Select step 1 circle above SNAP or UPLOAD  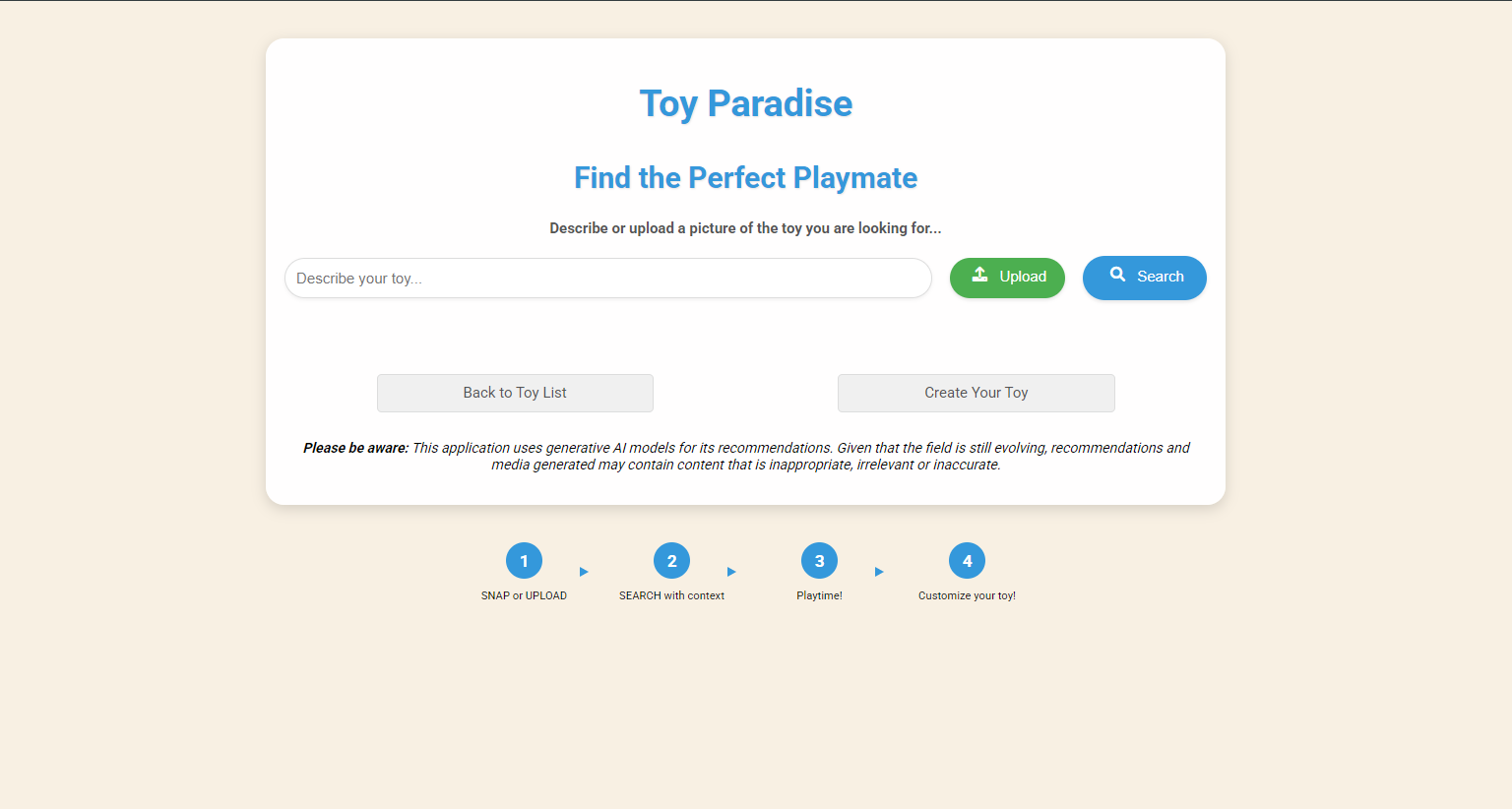(524, 561)
